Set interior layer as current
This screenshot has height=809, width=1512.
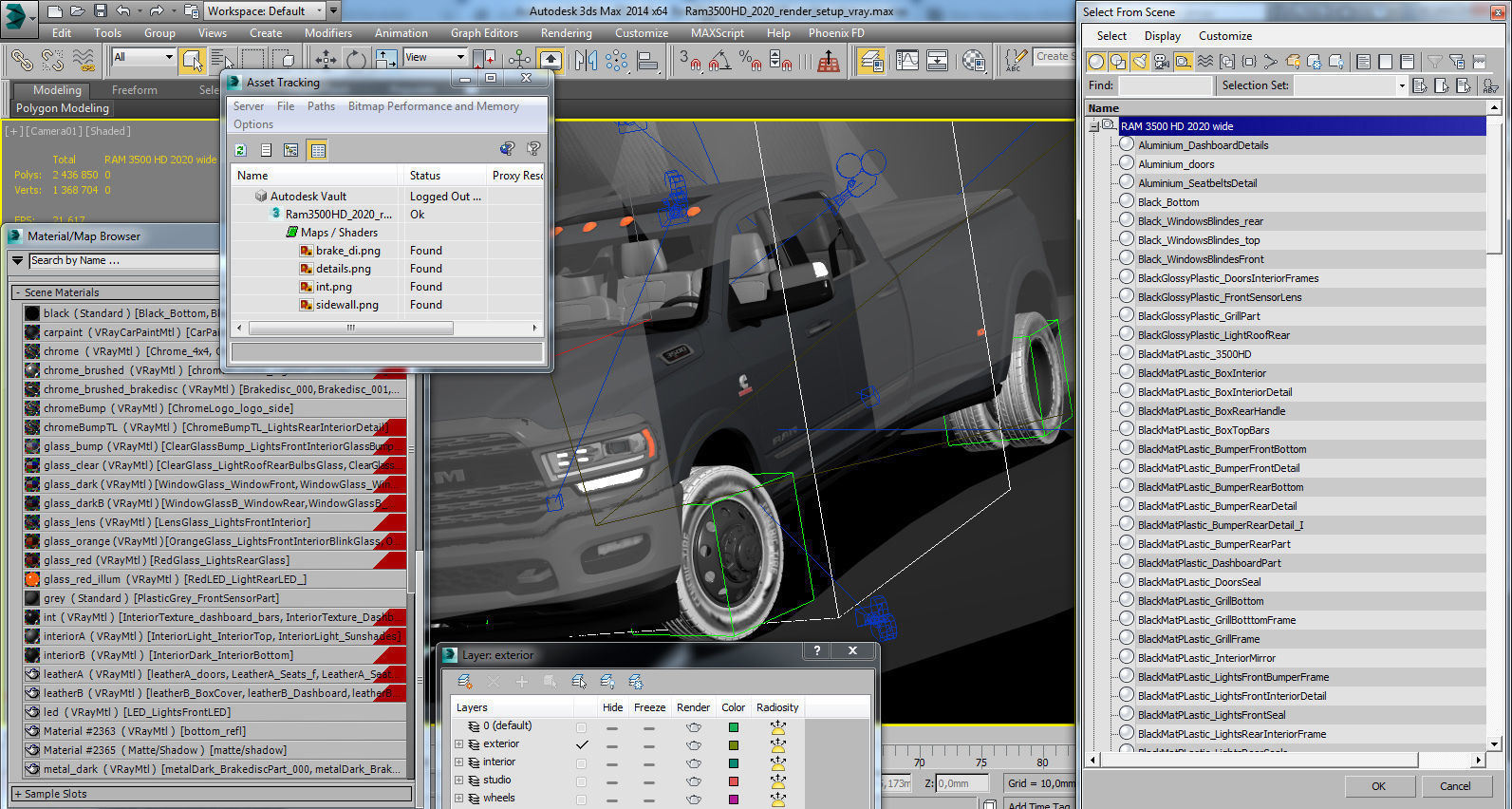click(581, 762)
